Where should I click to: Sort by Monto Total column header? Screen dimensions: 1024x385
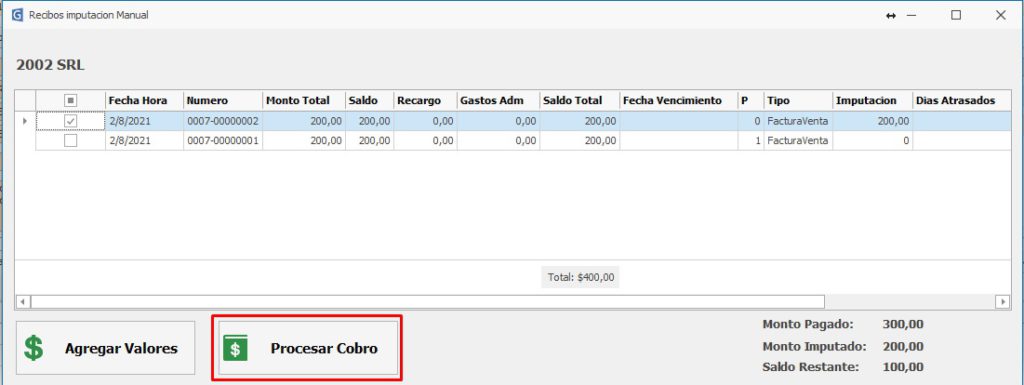[x=304, y=100]
